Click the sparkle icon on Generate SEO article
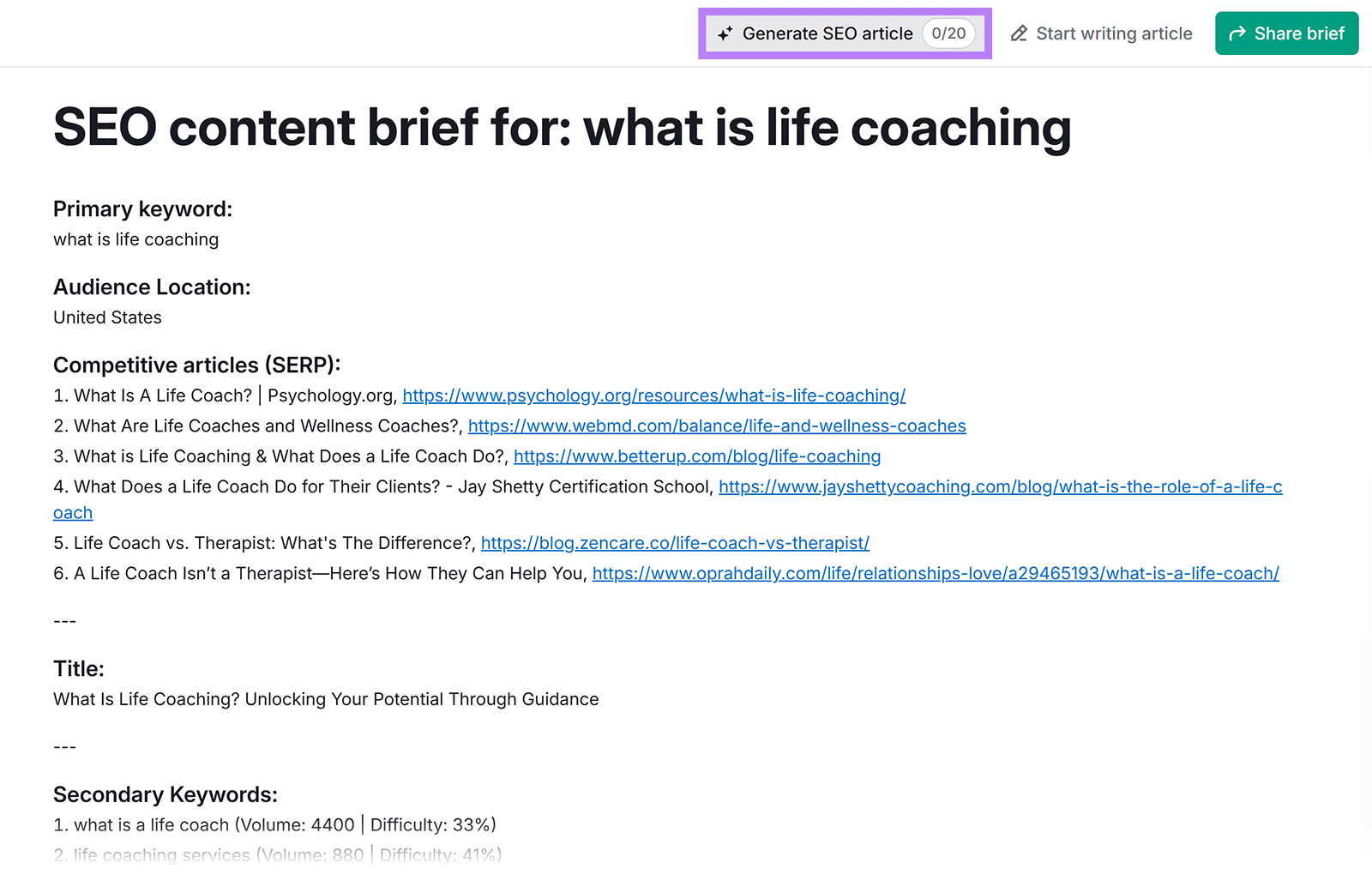 (x=725, y=33)
